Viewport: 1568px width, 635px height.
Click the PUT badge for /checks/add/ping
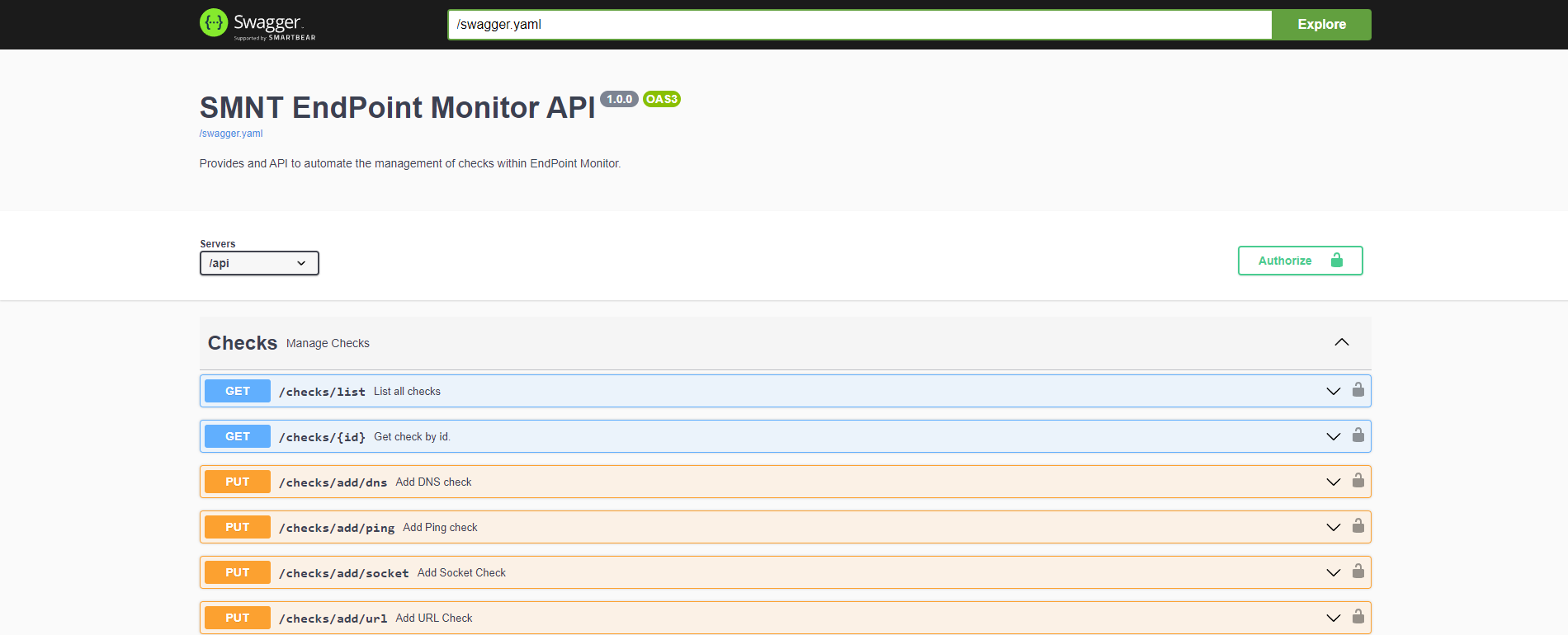tap(238, 527)
